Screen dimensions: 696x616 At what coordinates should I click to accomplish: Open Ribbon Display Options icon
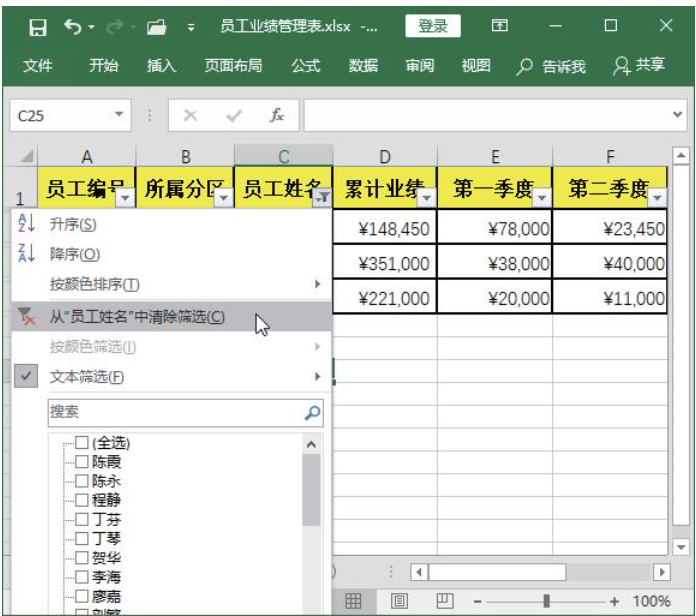[x=499, y=25]
